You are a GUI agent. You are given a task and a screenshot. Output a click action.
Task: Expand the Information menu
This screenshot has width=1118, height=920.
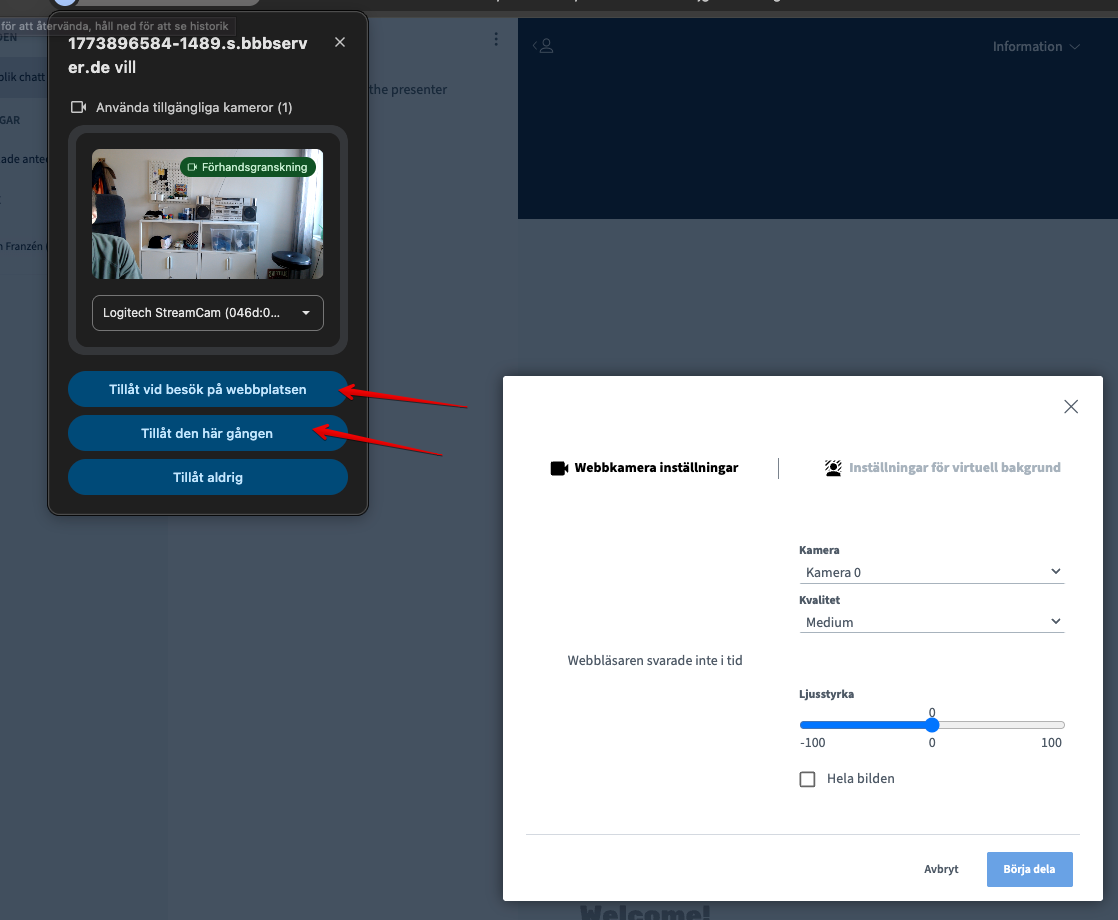(x=1036, y=47)
